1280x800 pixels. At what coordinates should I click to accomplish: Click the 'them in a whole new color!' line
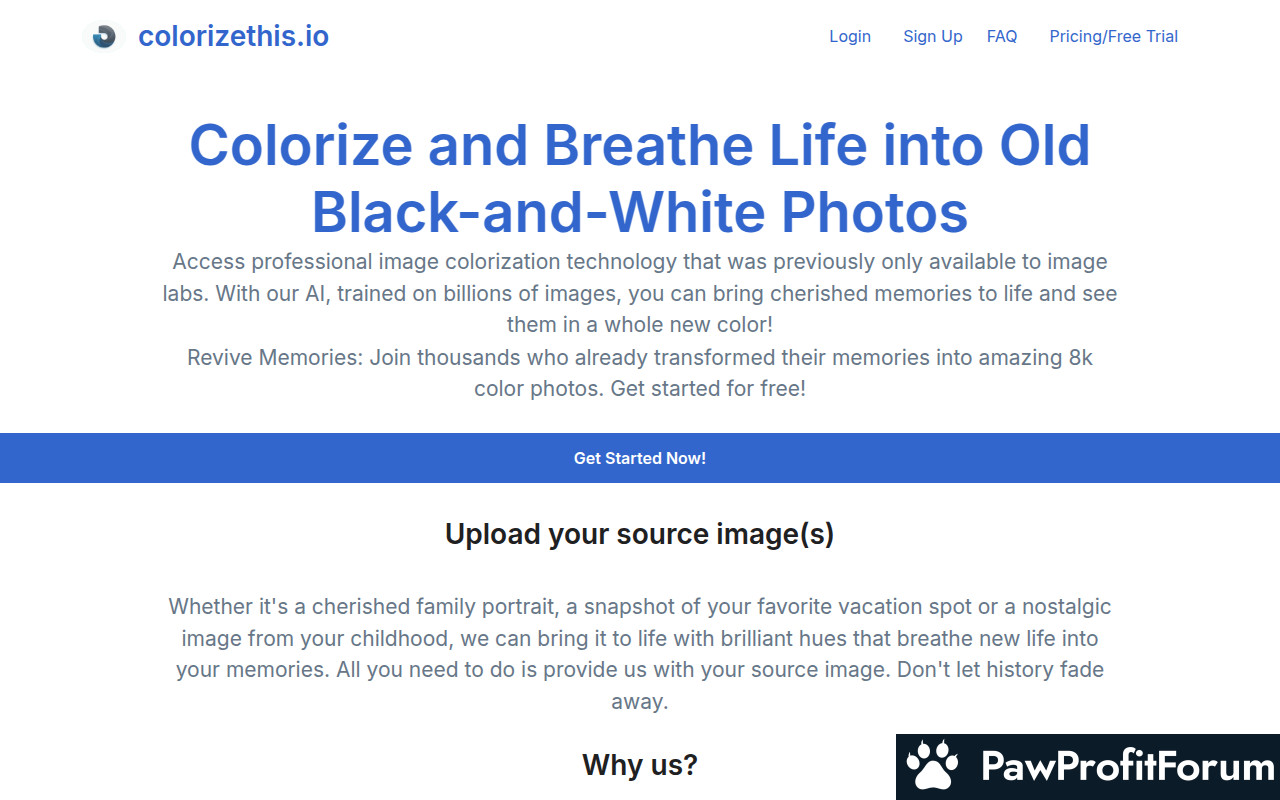[640, 325]
